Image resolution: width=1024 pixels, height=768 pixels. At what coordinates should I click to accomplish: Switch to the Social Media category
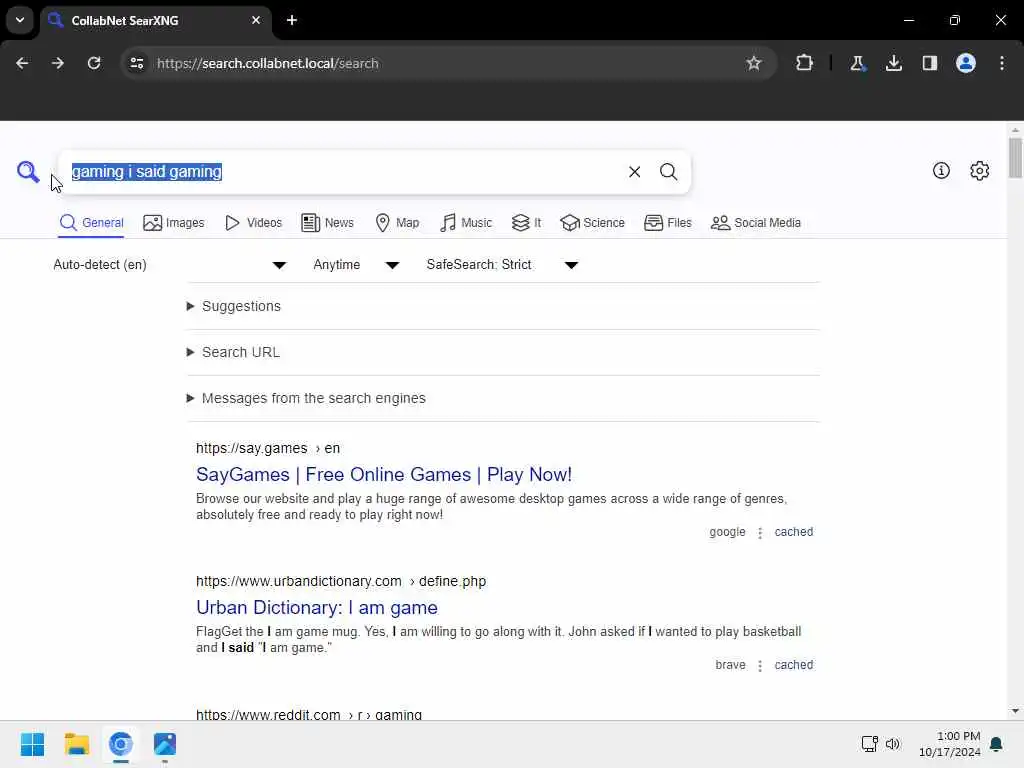756,223
